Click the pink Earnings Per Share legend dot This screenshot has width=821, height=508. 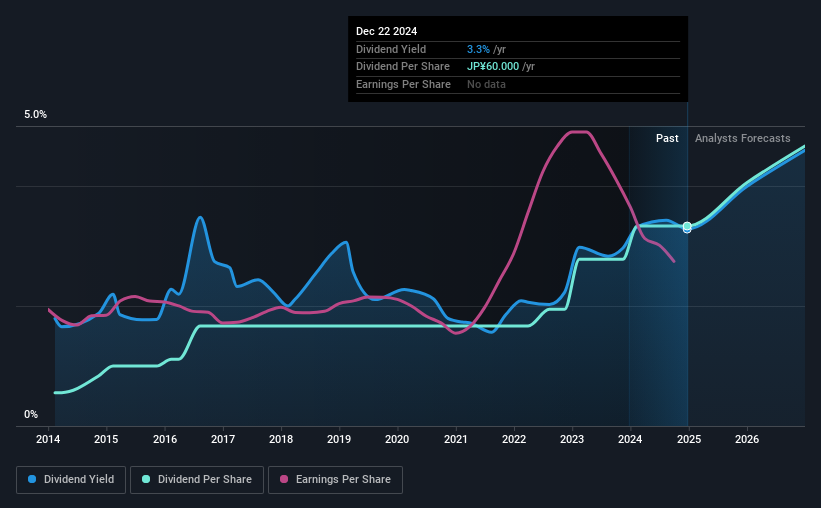pyautogui.click(x=284, y=479)
